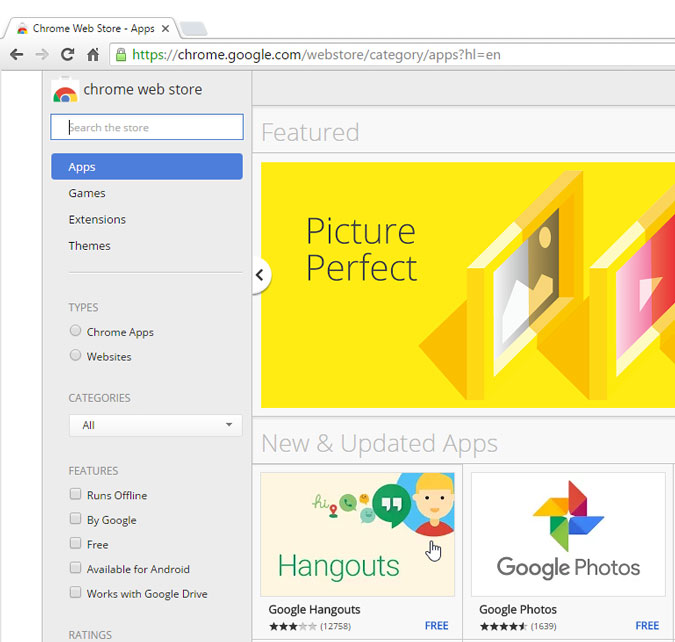The image size is (675, 642).
Task: Click the featured carousel previous arrow
Action: [261, 275]
